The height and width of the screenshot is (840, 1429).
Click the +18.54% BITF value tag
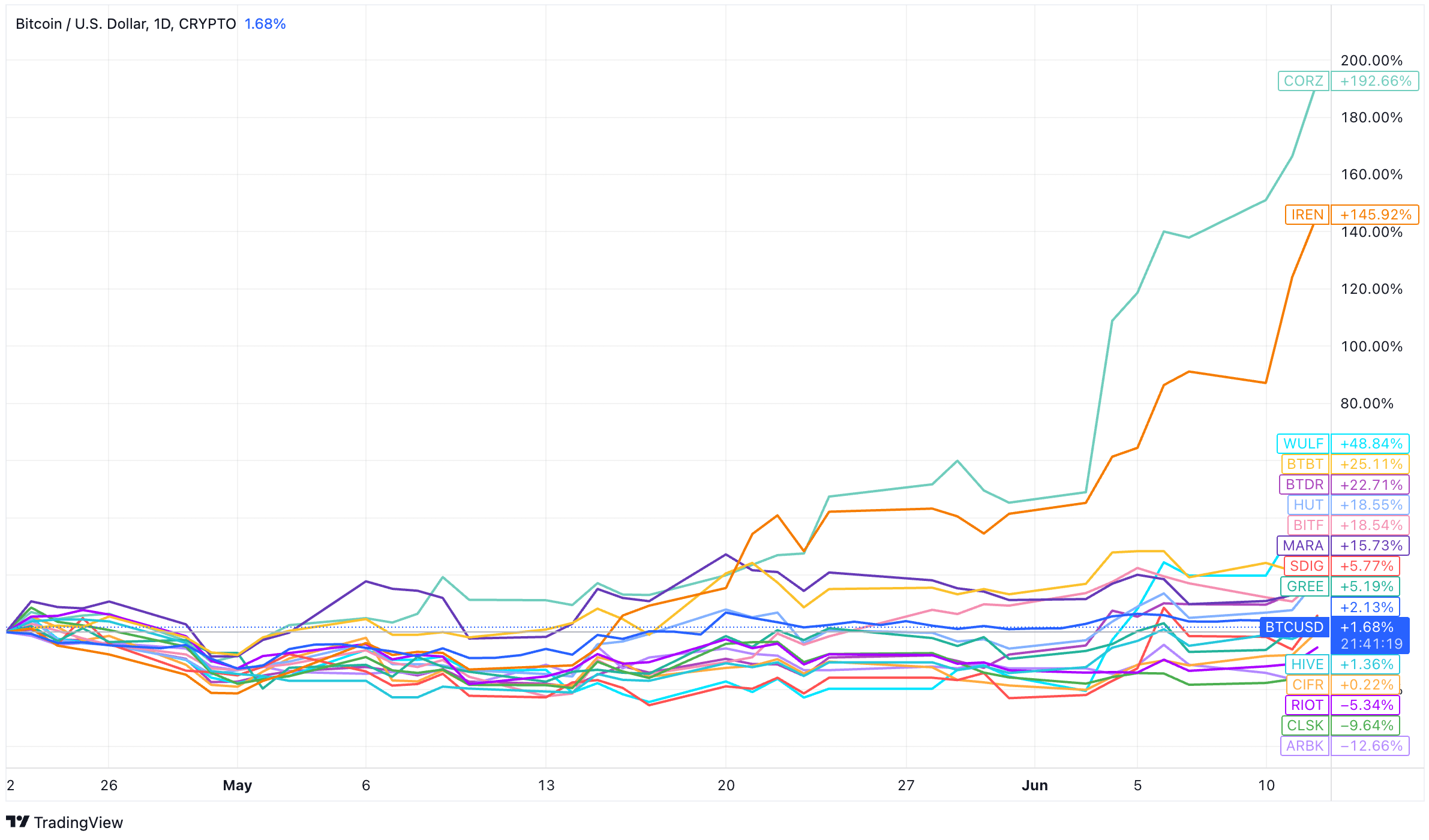(1370, 525)
